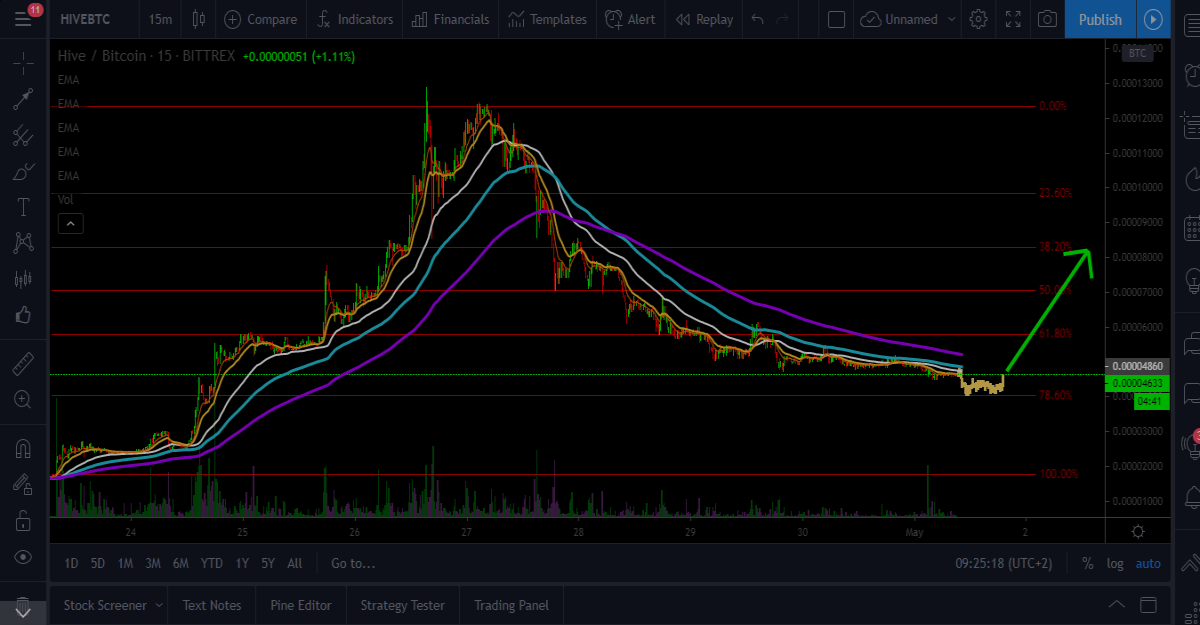
Task: Start bar Replay mode
Action: coord(704,19)
